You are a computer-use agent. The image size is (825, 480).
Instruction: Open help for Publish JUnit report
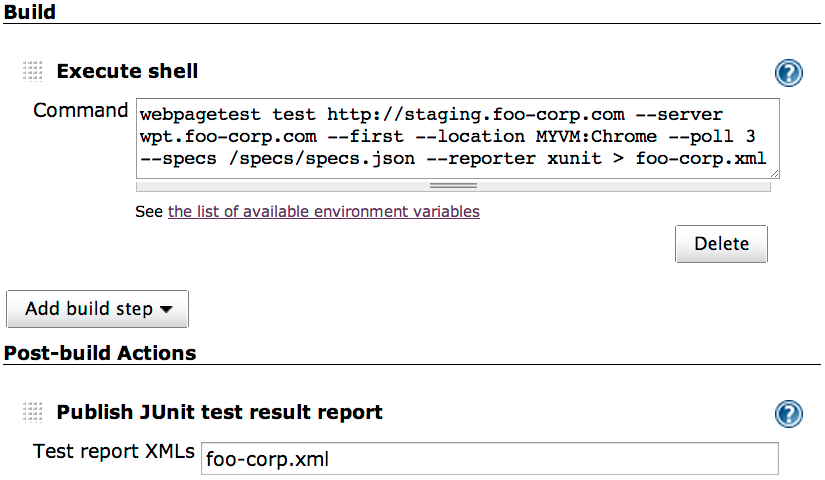(788, 414)
